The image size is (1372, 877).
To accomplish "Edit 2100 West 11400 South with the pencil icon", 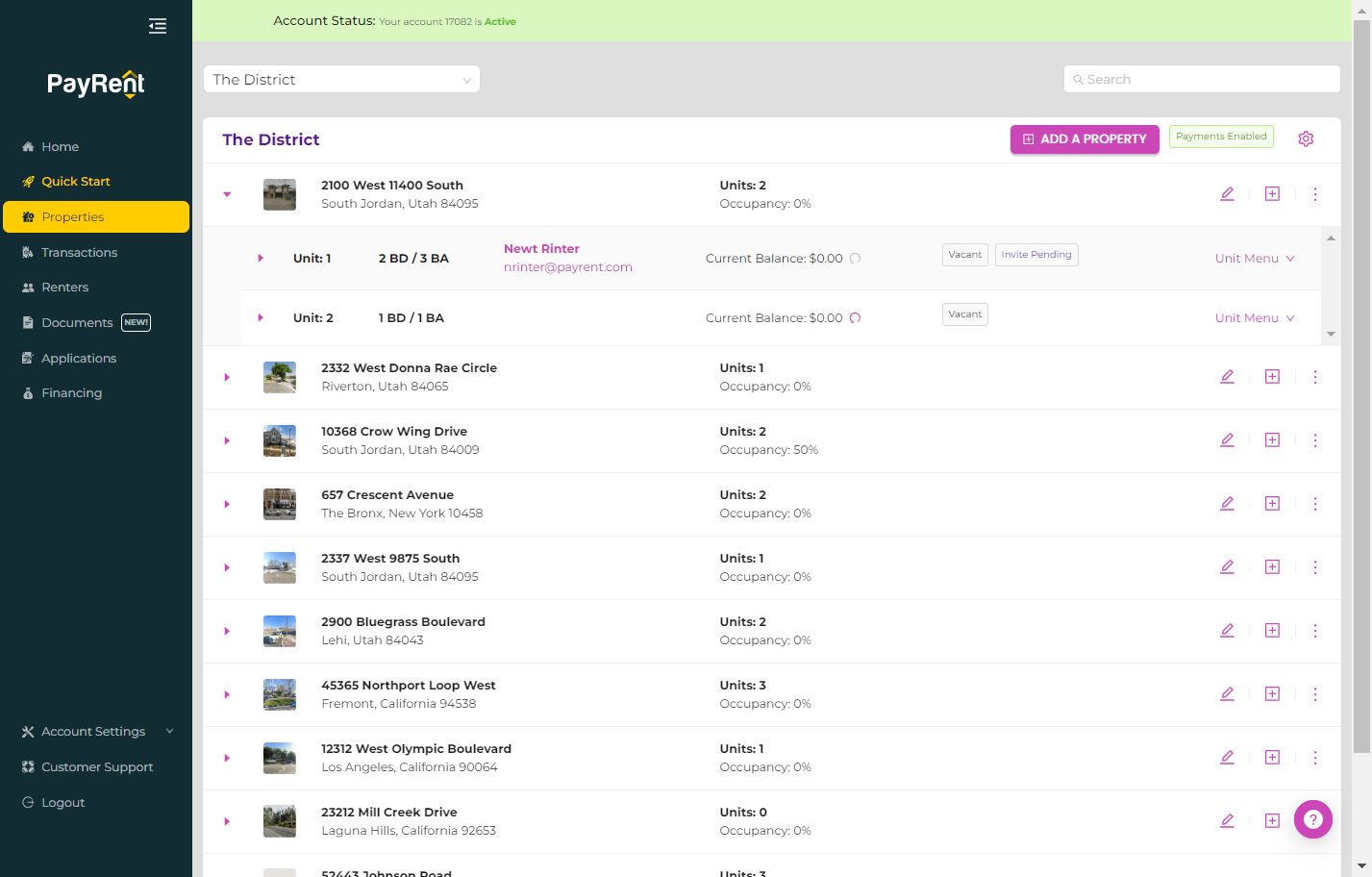I will (1227, 194).
